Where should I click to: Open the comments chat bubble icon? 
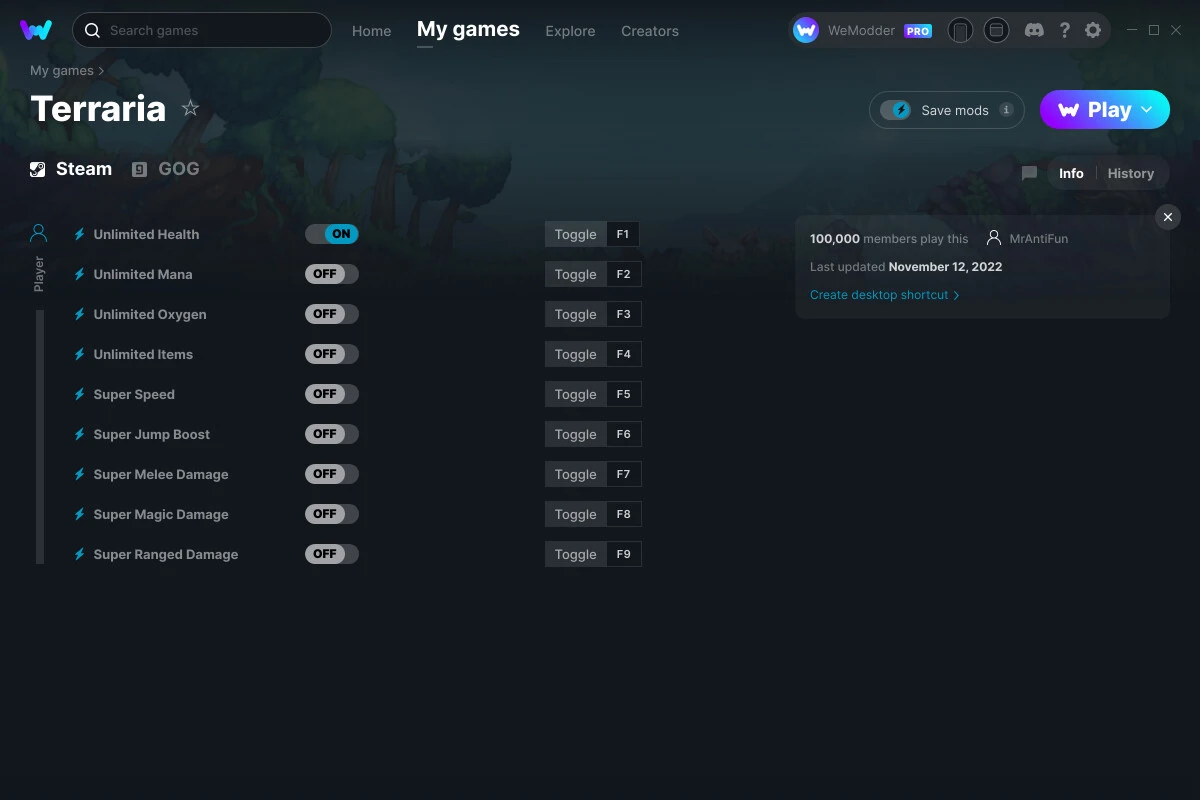pyautogui.click(x=1029, y=173)
